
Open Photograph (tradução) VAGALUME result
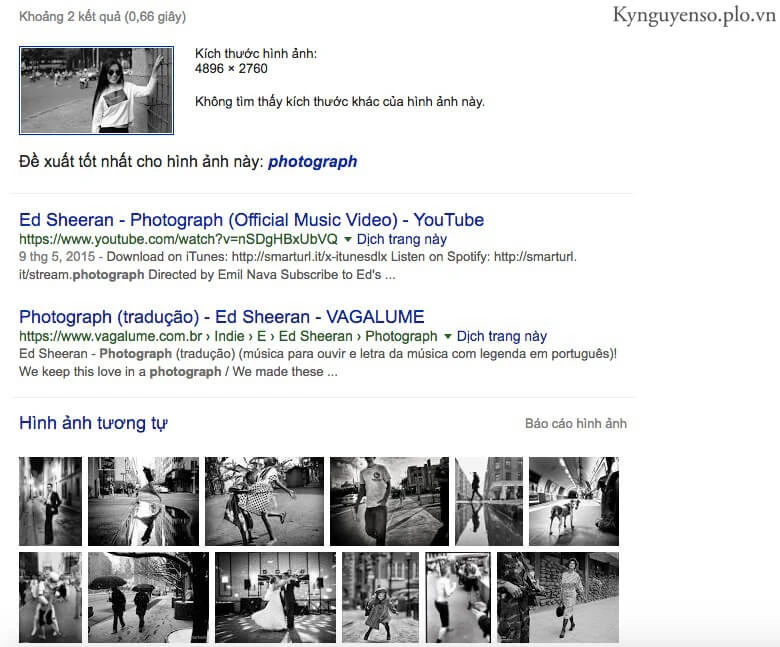[221, 317]
